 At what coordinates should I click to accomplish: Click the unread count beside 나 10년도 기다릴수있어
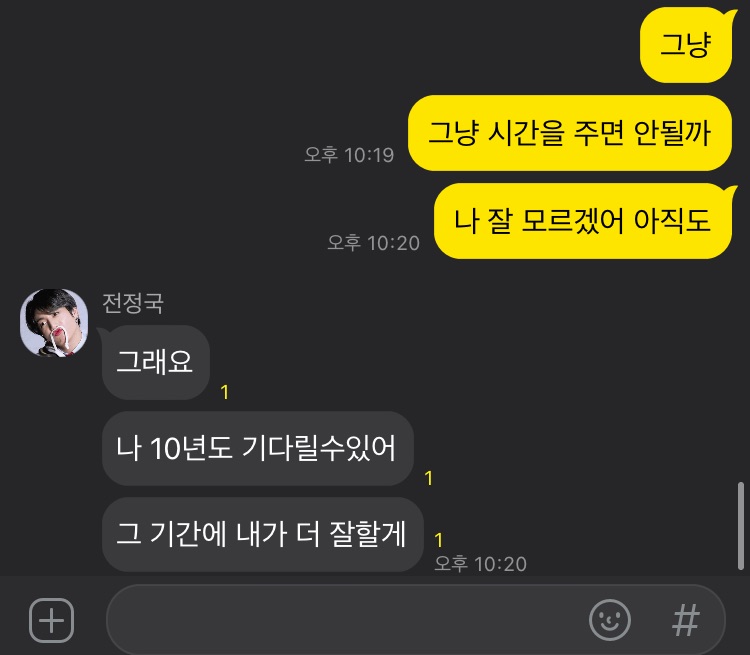(429, 478)
